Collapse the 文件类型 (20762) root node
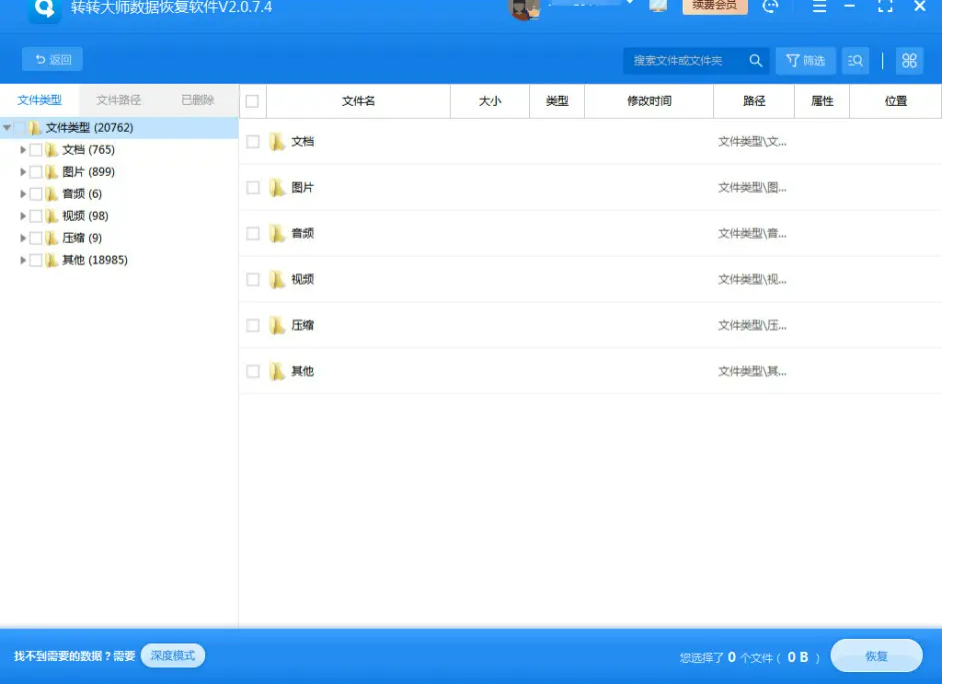 (7, 128)
